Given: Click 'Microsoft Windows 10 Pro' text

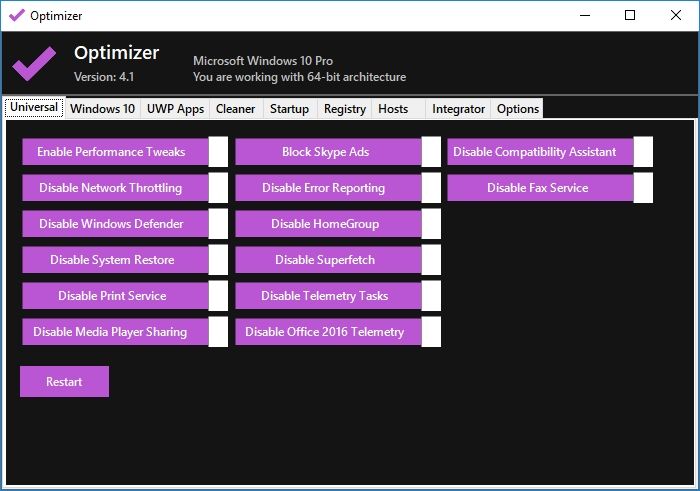Looking at the screenshot, I should point(263,61).
